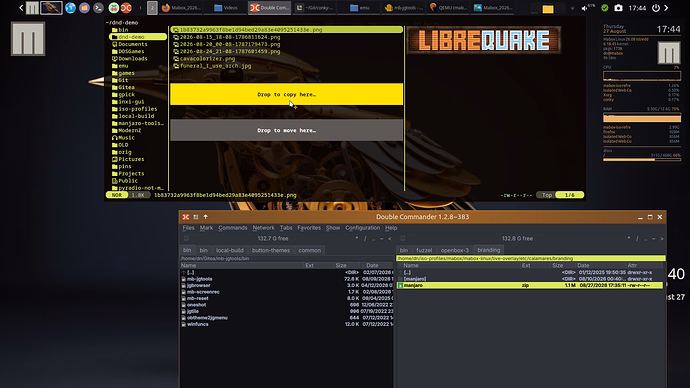Click the screenshot camera tray icon
The height and width of the screenshot is (388, 690).
coord(618,8)
